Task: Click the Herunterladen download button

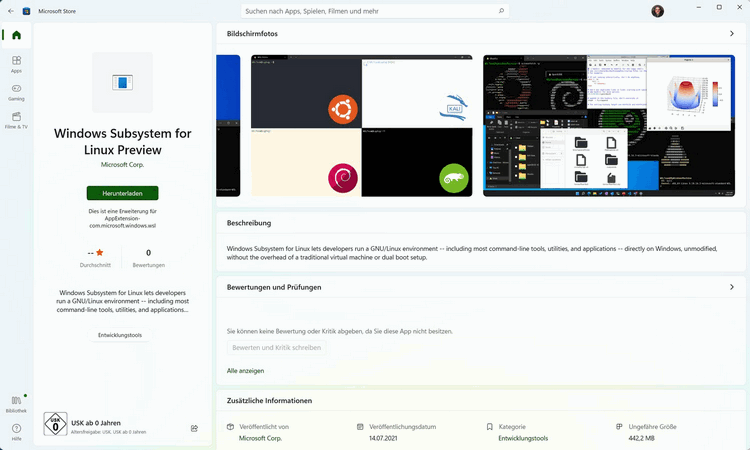Action: (x=122, y=193)
